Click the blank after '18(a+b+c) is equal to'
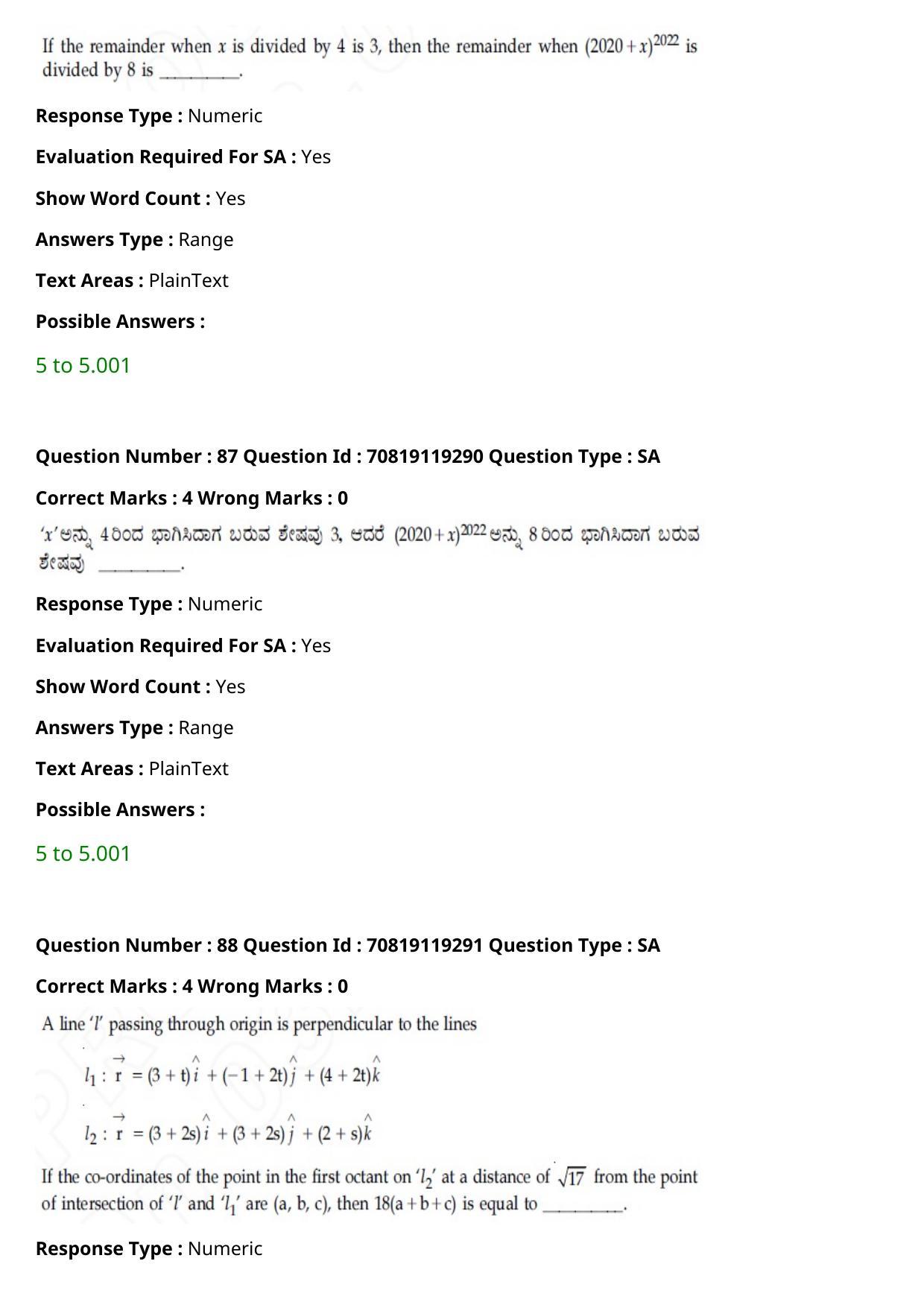This screenshot has height=1308, width=924. point(583,1205)
